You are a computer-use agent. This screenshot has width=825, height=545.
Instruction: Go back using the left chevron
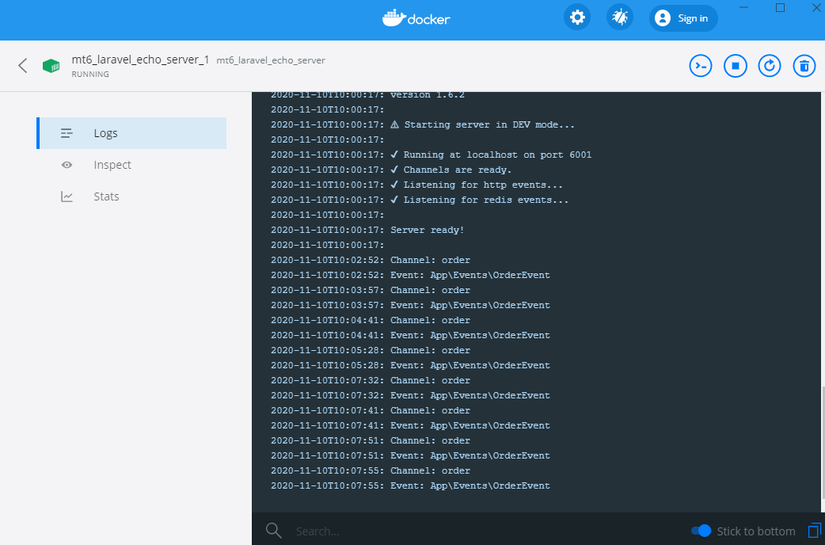click(x=22, y=66)
